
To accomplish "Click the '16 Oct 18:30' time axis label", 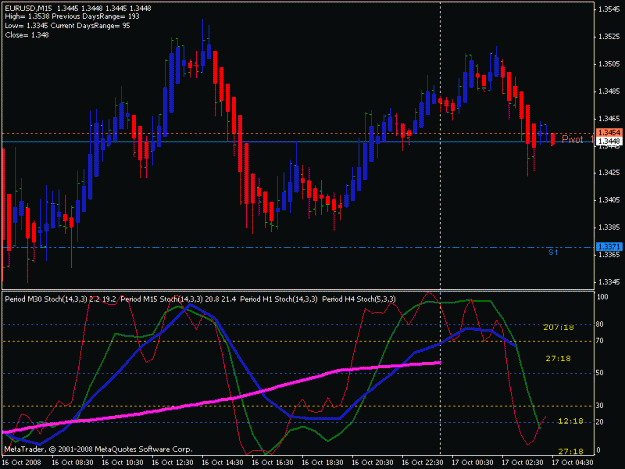I will (322, 463).
